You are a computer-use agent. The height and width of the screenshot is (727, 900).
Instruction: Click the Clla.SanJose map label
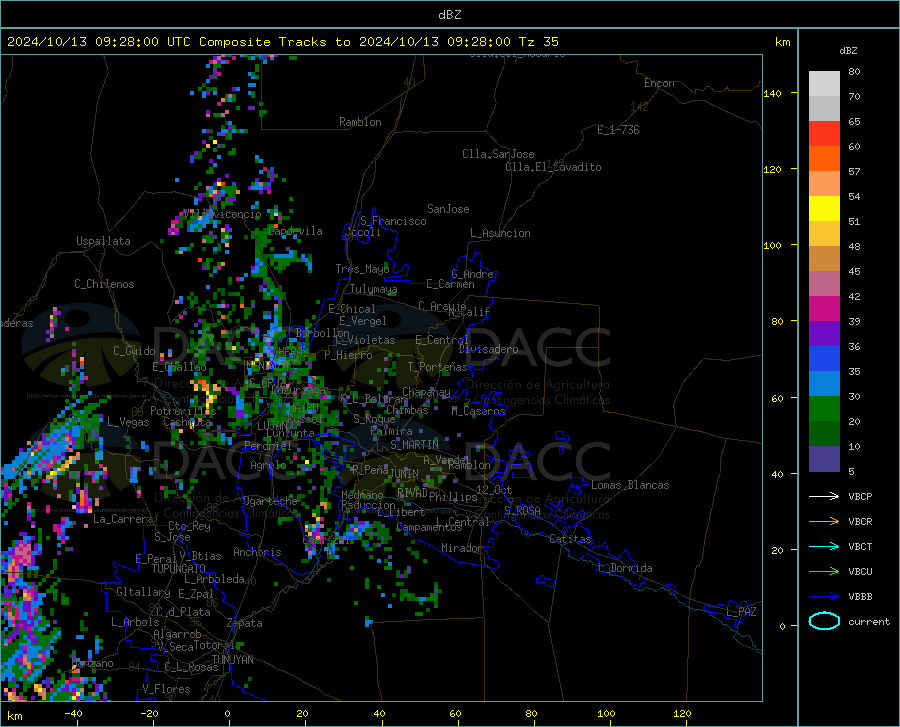point(498,154)
